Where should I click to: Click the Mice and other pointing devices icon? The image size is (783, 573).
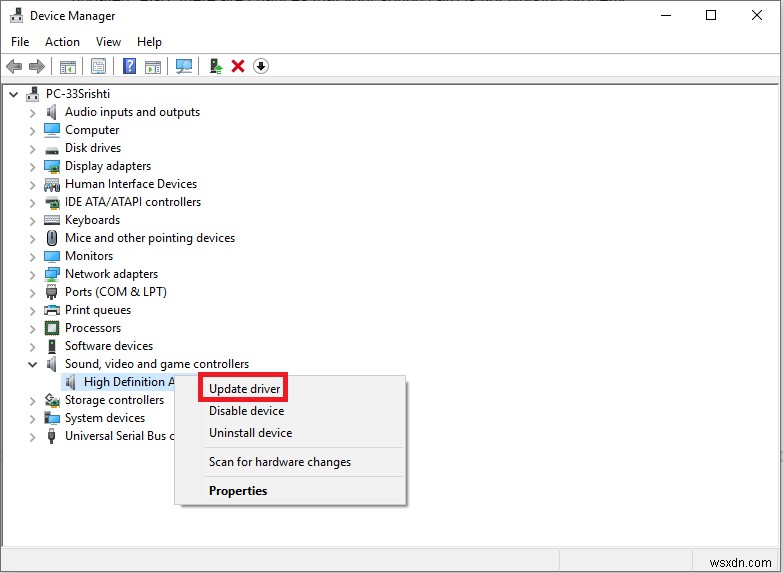(x=52, y=238)
